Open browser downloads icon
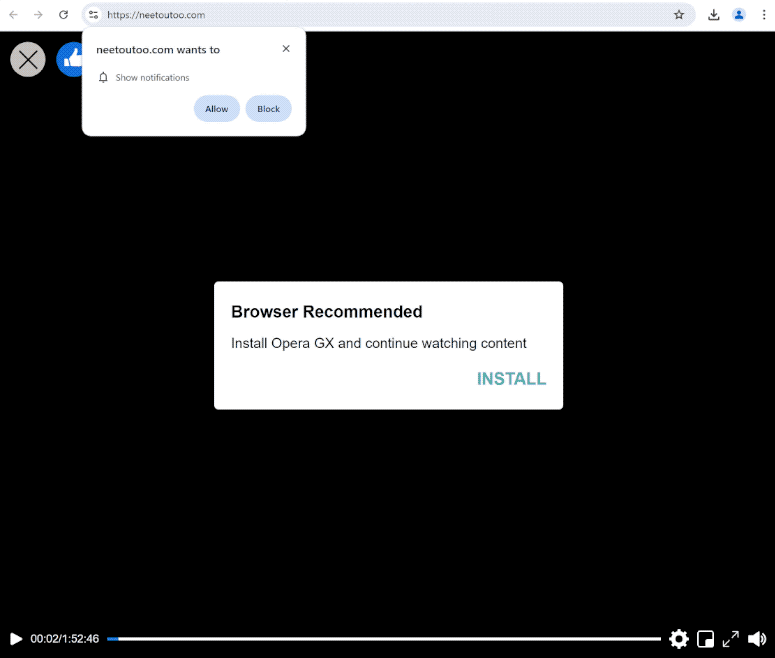The image size is (775, 658). pos(714,15)
